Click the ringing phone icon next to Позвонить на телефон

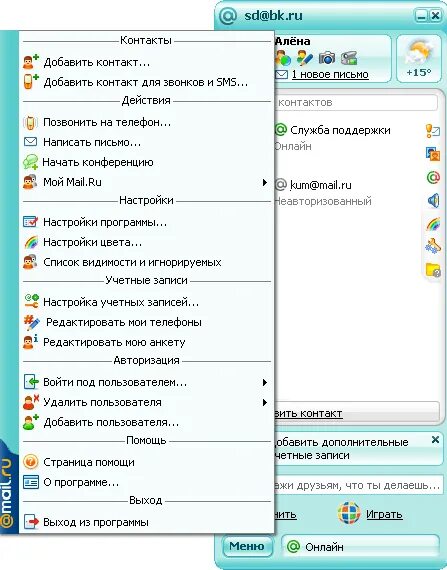30,122
